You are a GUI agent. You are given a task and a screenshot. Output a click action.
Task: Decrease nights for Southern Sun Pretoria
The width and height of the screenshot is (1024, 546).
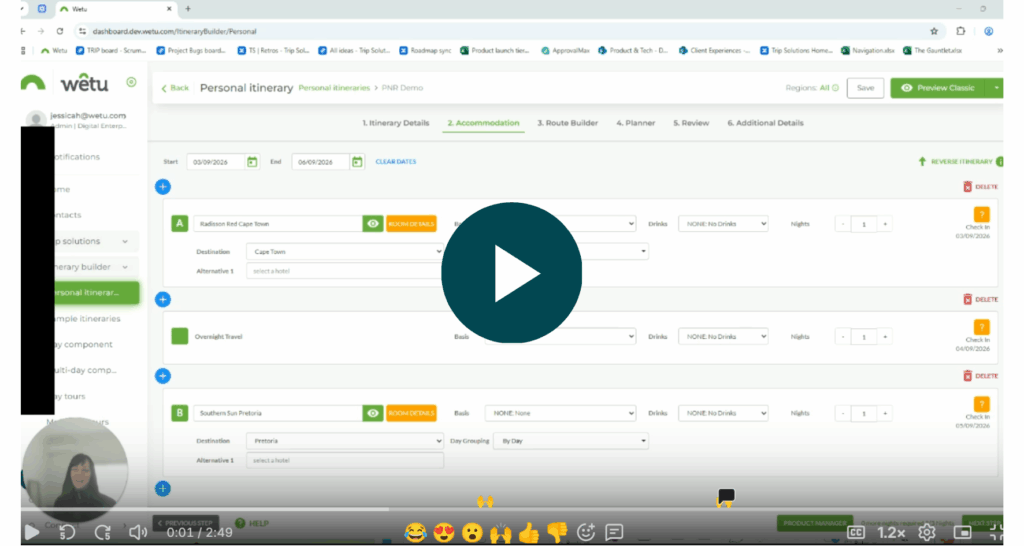(842, 413)
